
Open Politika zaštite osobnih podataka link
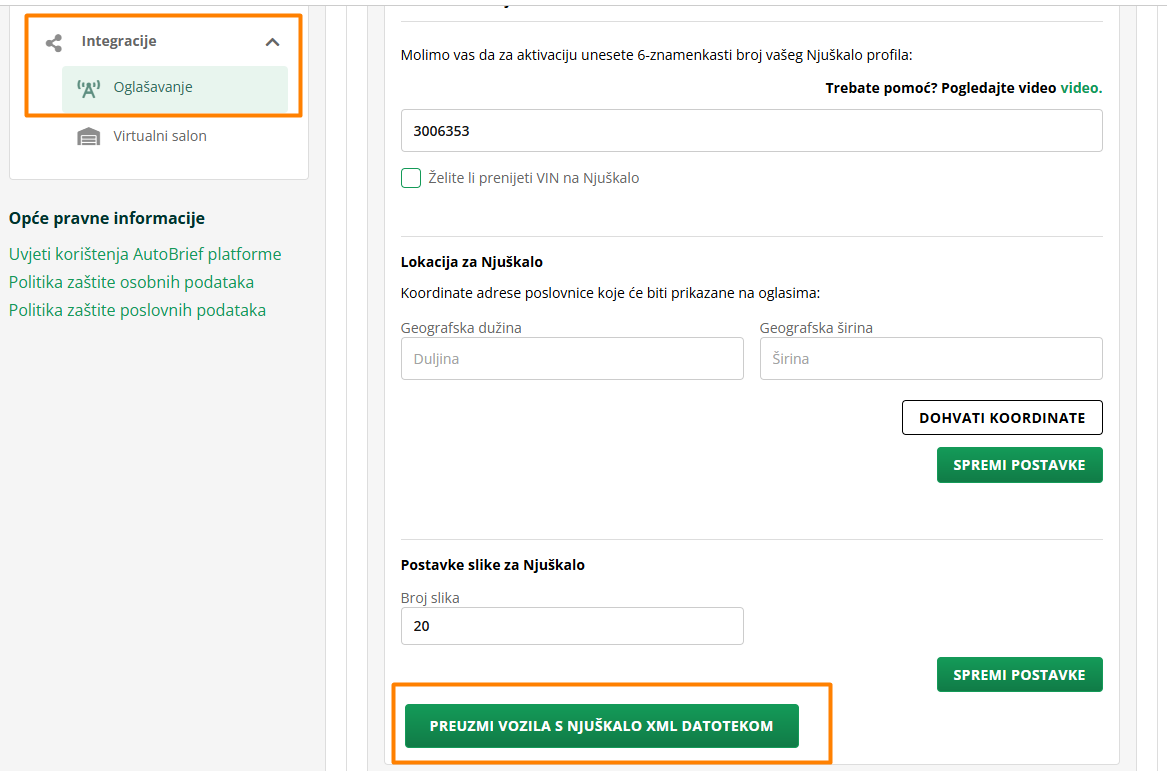click(x=131, y=282)
